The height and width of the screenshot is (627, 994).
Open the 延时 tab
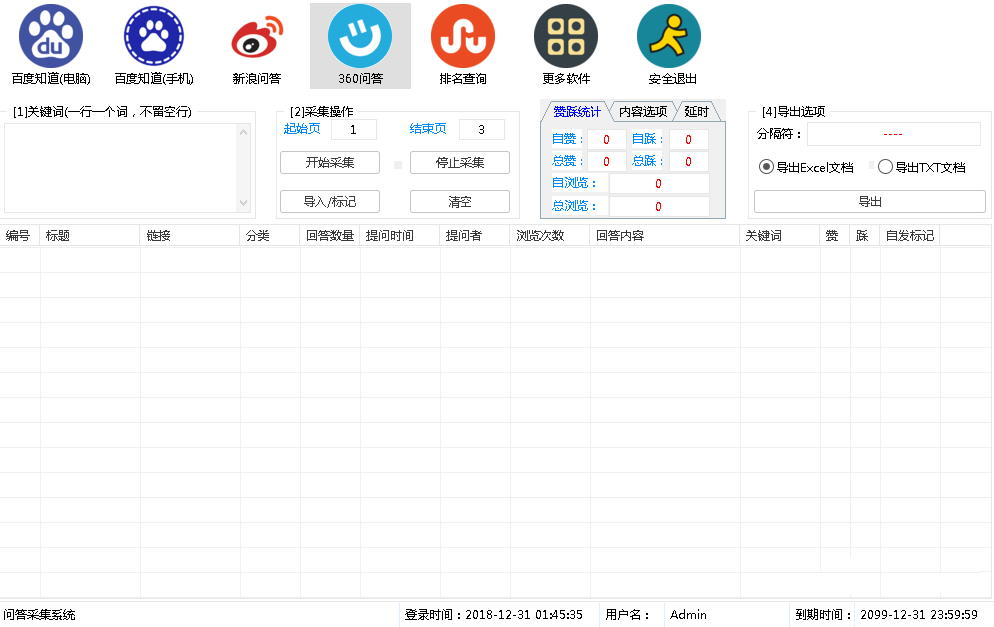(x=696, y=112)
